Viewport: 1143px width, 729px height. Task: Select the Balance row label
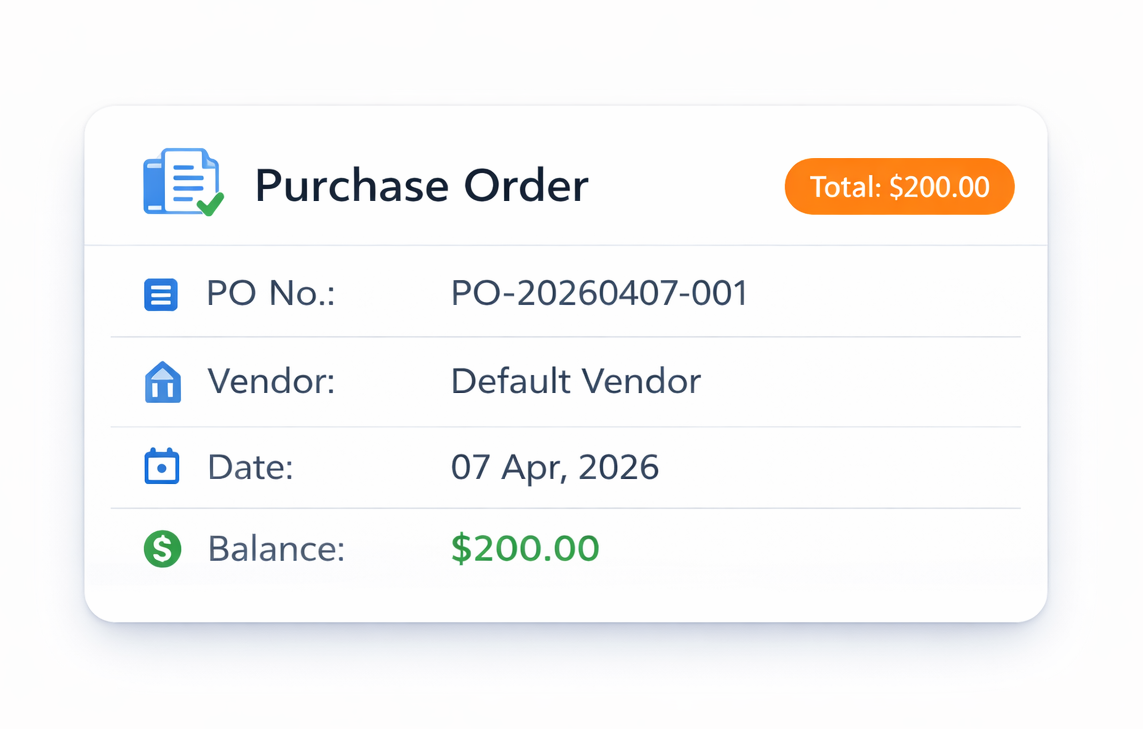pyautogui.click(x=275, y=549)
